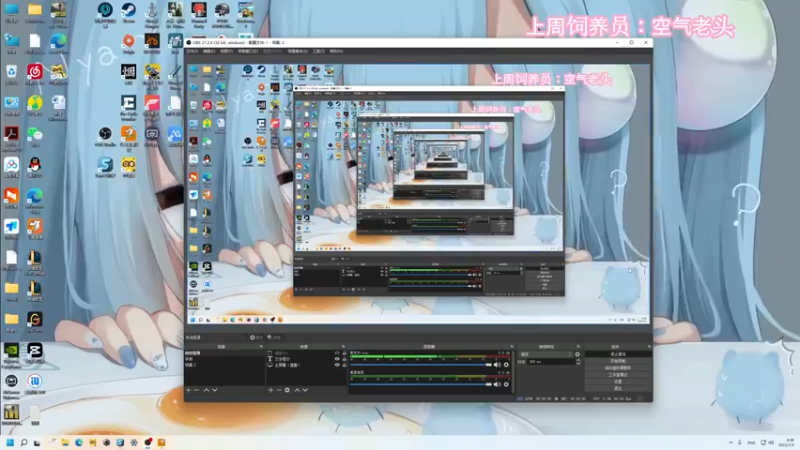800x450 pixels.
Task: Pop out the Audio Mixer dock panel
Action: click(x=512, y=346)
